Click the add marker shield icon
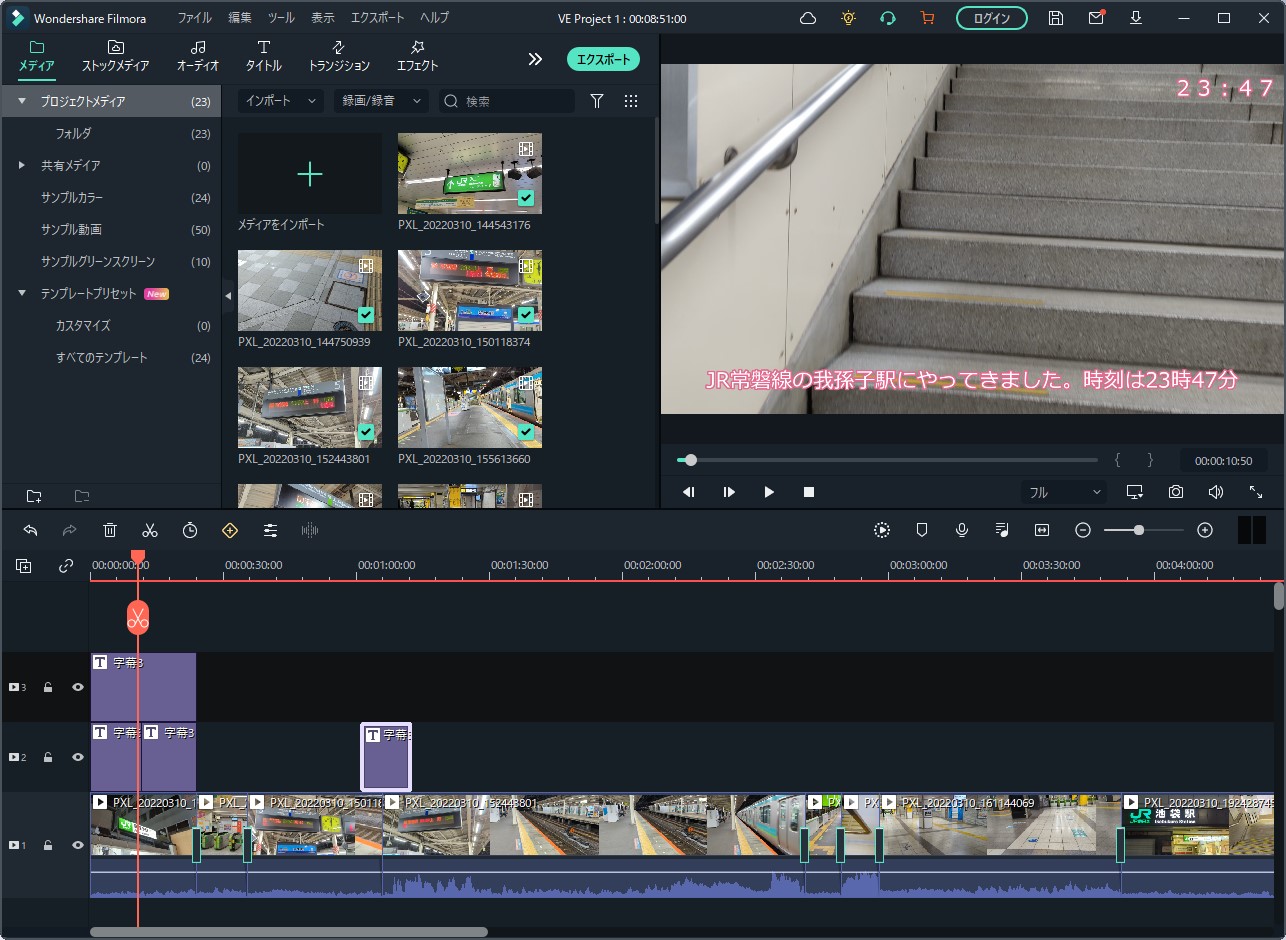The width and height of the screenshot is (1286, 940). pyautogui.click(x=922, y=531)
